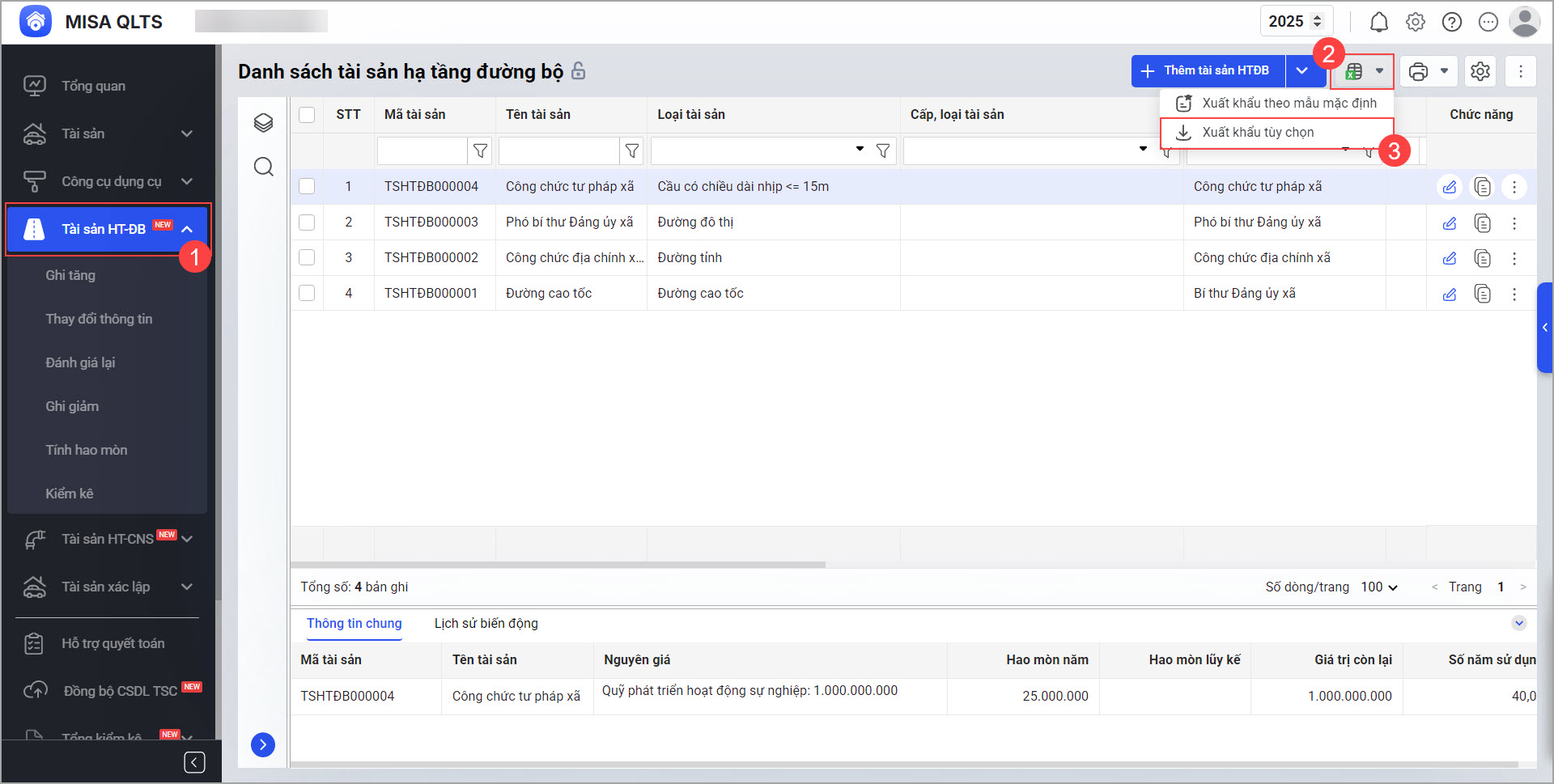Click the printer icon in toolbar
The width and height of the screenshot is (1554, 784).
(1418, 72)
